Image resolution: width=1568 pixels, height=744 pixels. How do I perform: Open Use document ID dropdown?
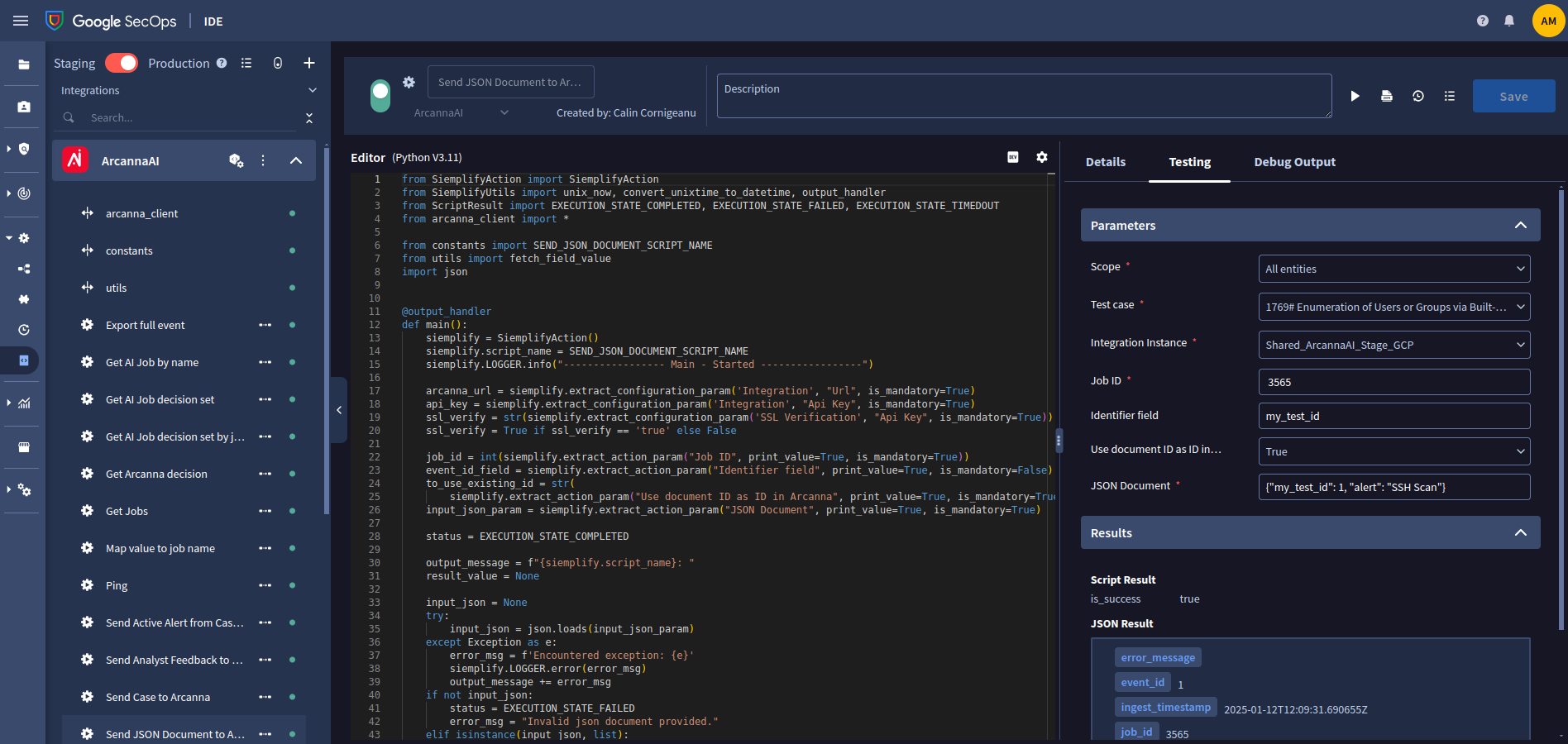(1394, 451)
